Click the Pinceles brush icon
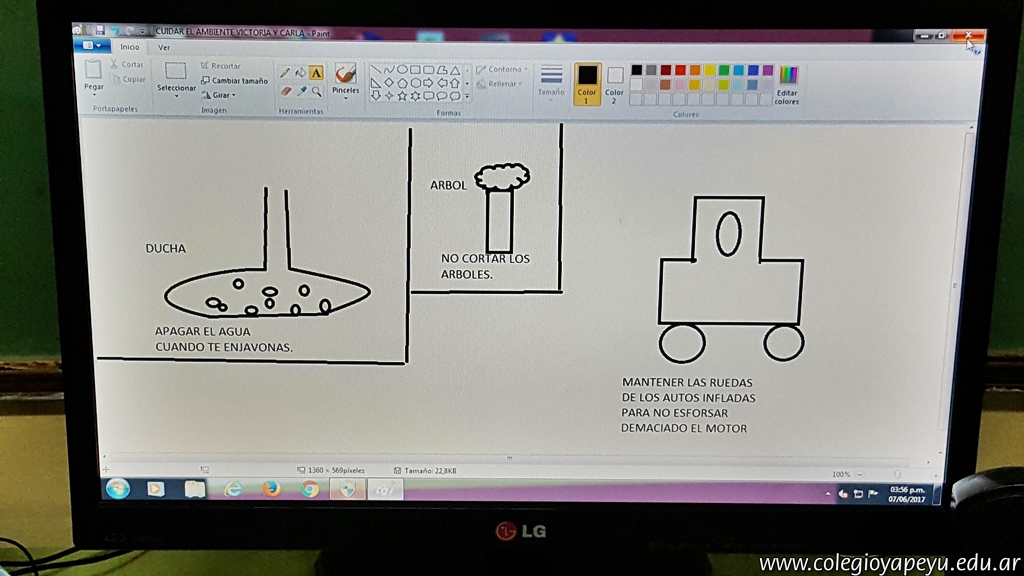Viewport: 1024px width, 576px height. point(345,74)
